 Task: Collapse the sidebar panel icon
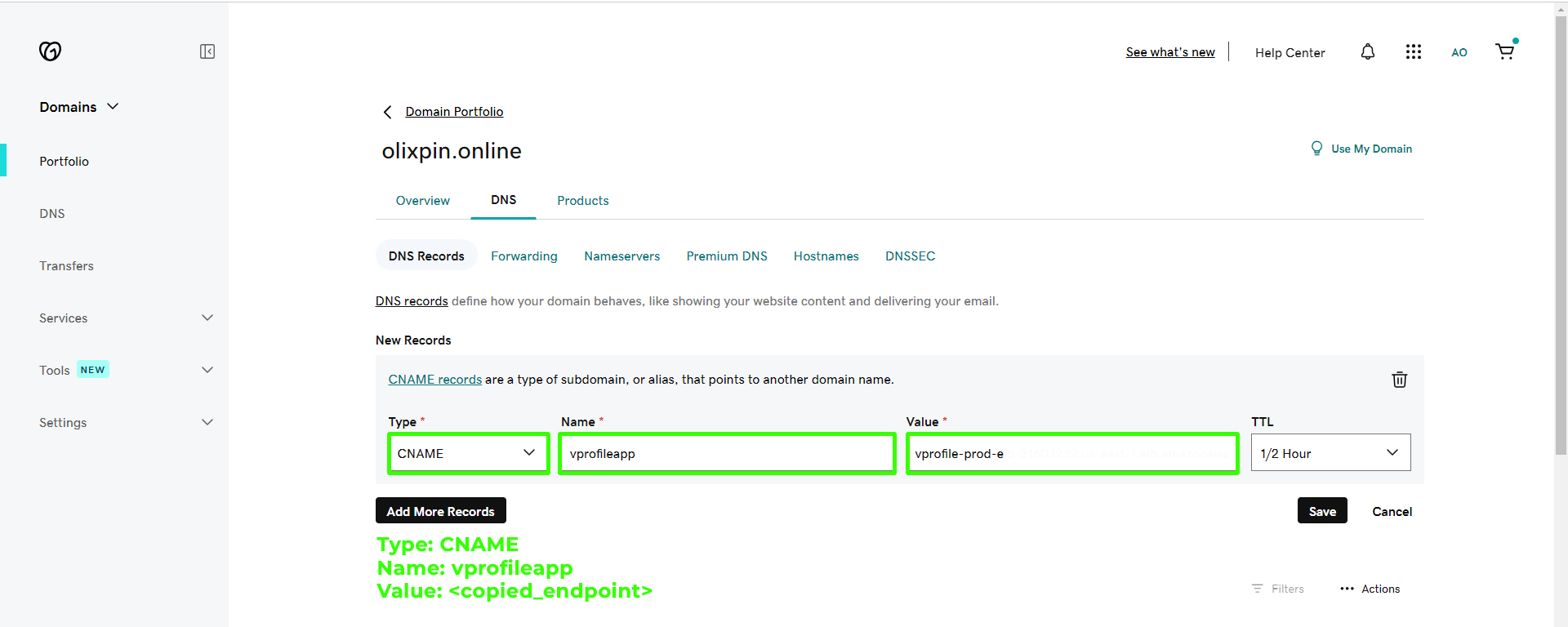click(x=207, y=51)
